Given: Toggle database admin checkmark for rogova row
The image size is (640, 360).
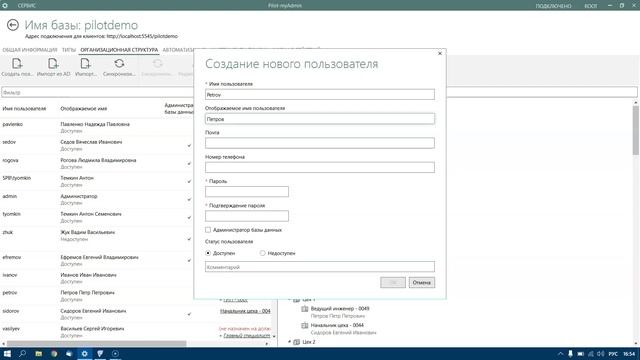Looking at the screenshot, I should pyautogui.click(x=189, y=163).
